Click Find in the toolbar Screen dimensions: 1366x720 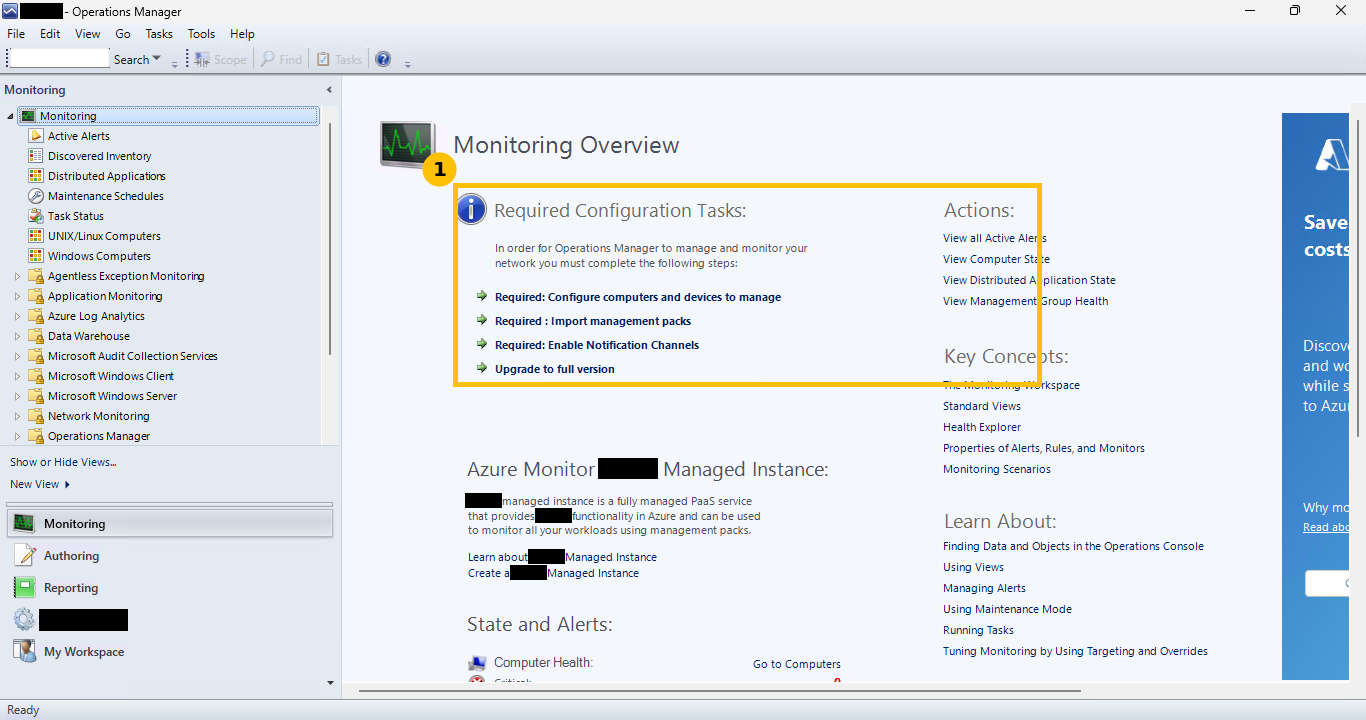point(282,60)
